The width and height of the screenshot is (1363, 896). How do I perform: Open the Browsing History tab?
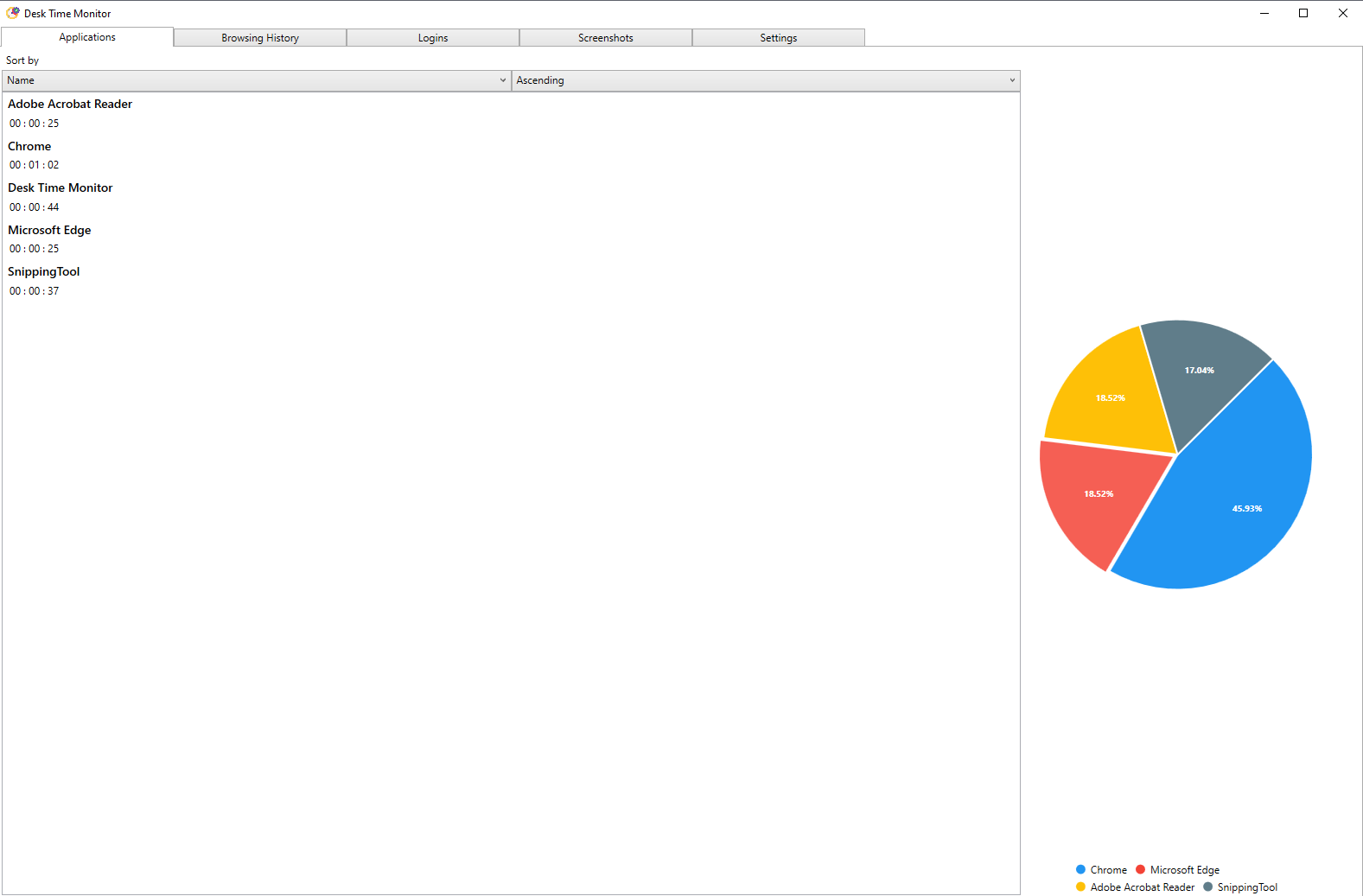coord(260,38)
